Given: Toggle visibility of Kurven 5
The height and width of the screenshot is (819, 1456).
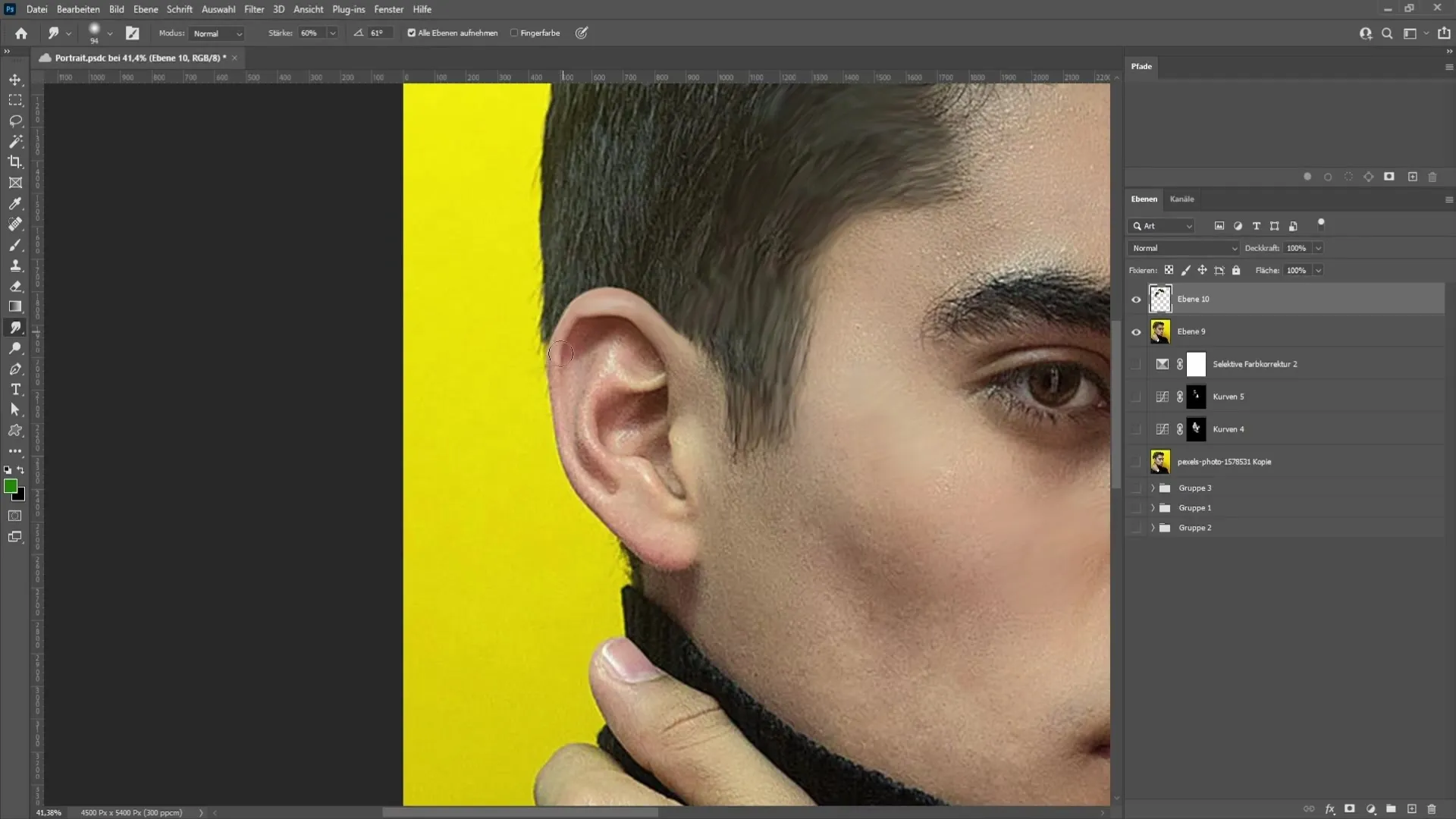Looking at the screenshot, I should [x=1136, y=396].
